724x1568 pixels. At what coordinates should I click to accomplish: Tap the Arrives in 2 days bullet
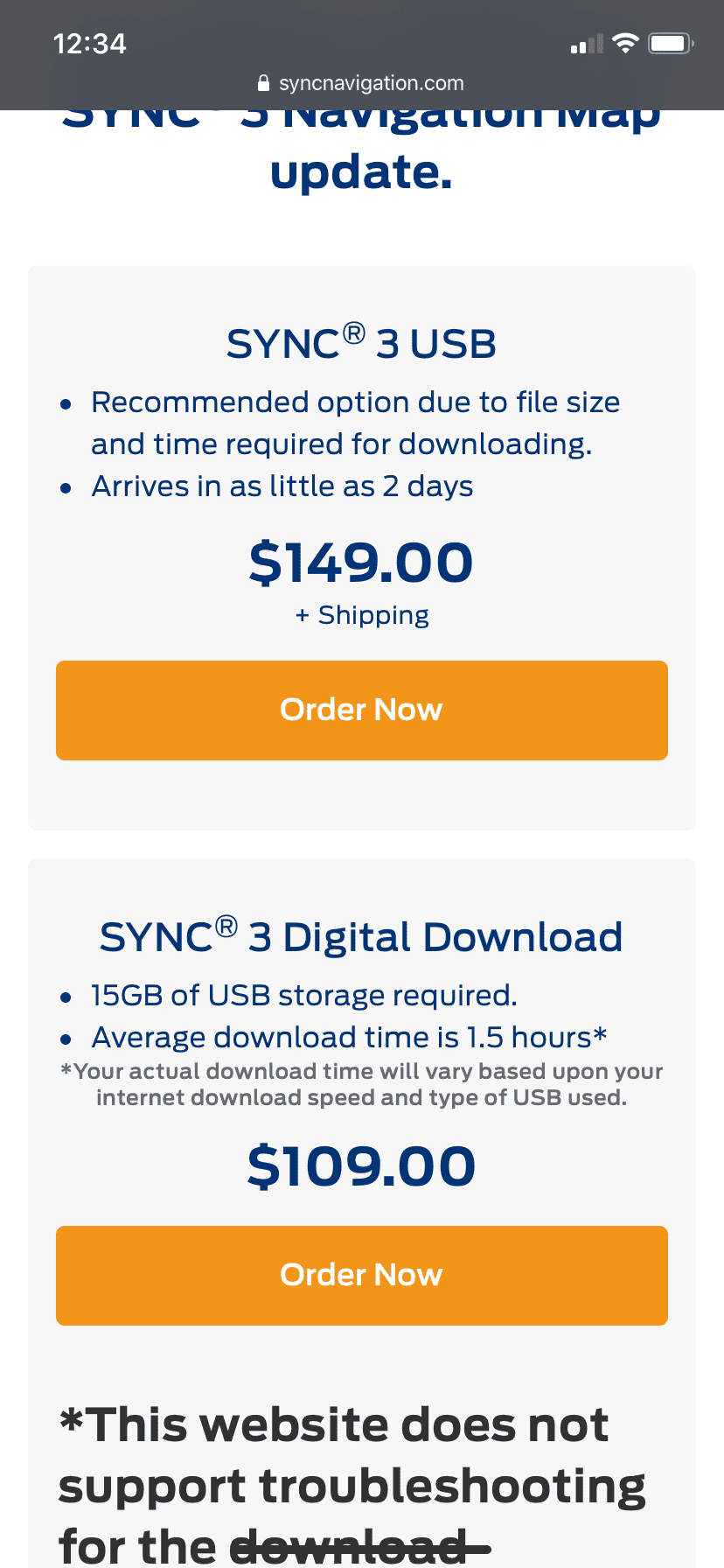click(282, 486)
